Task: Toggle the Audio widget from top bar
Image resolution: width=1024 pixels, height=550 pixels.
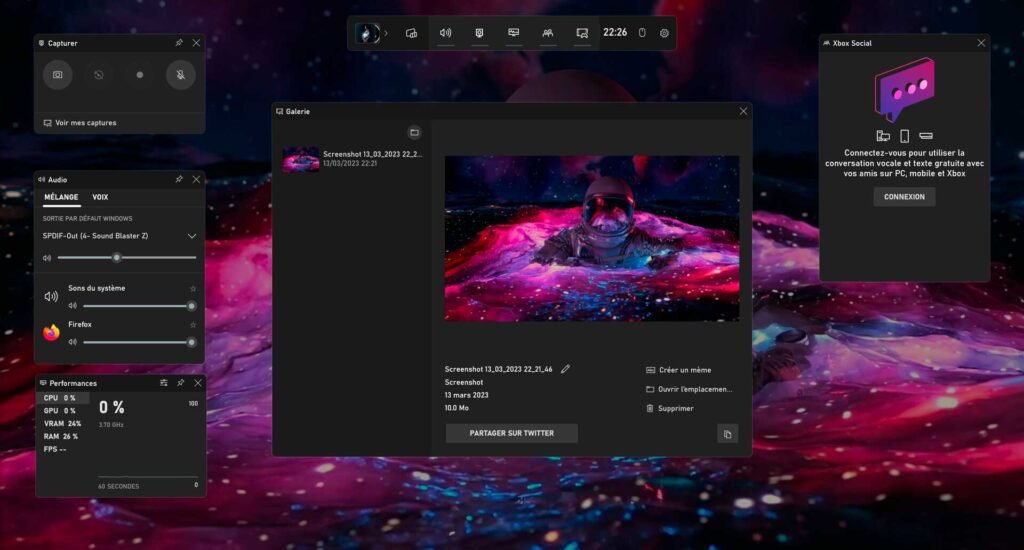Action: pos(445,33)
